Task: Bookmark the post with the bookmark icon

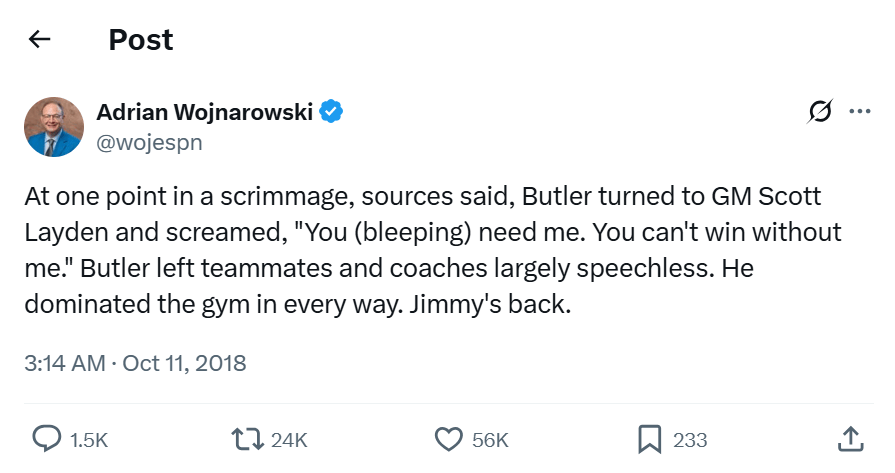Action: tap(650, 440)
